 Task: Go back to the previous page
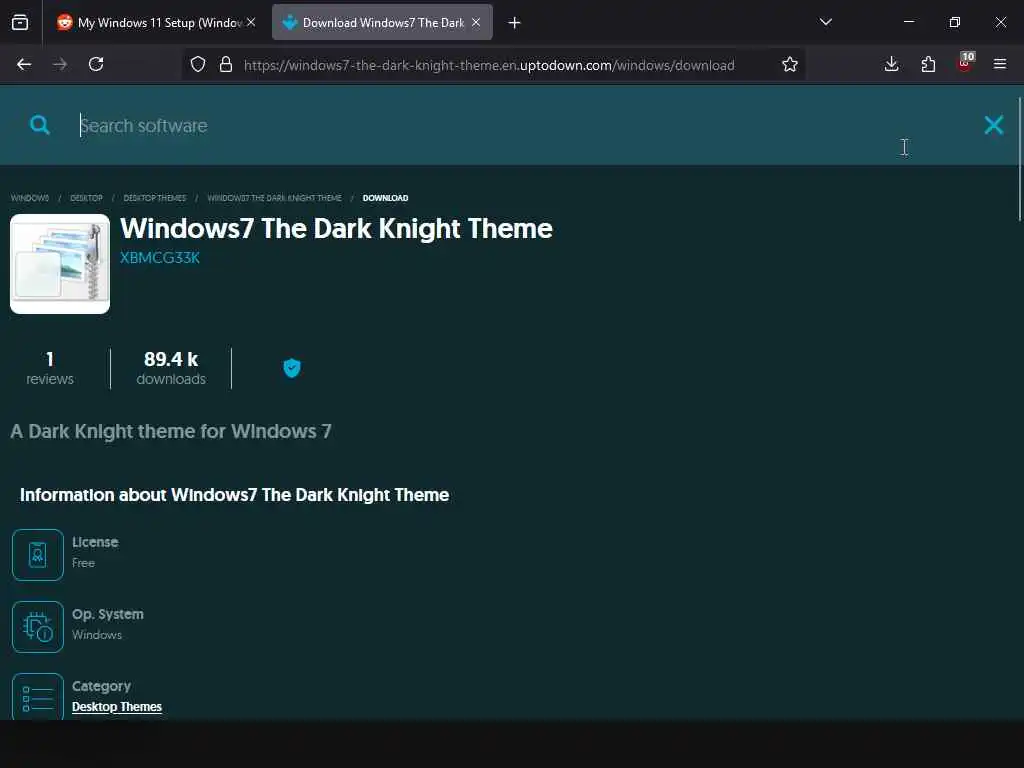click(x=24, y=64)
